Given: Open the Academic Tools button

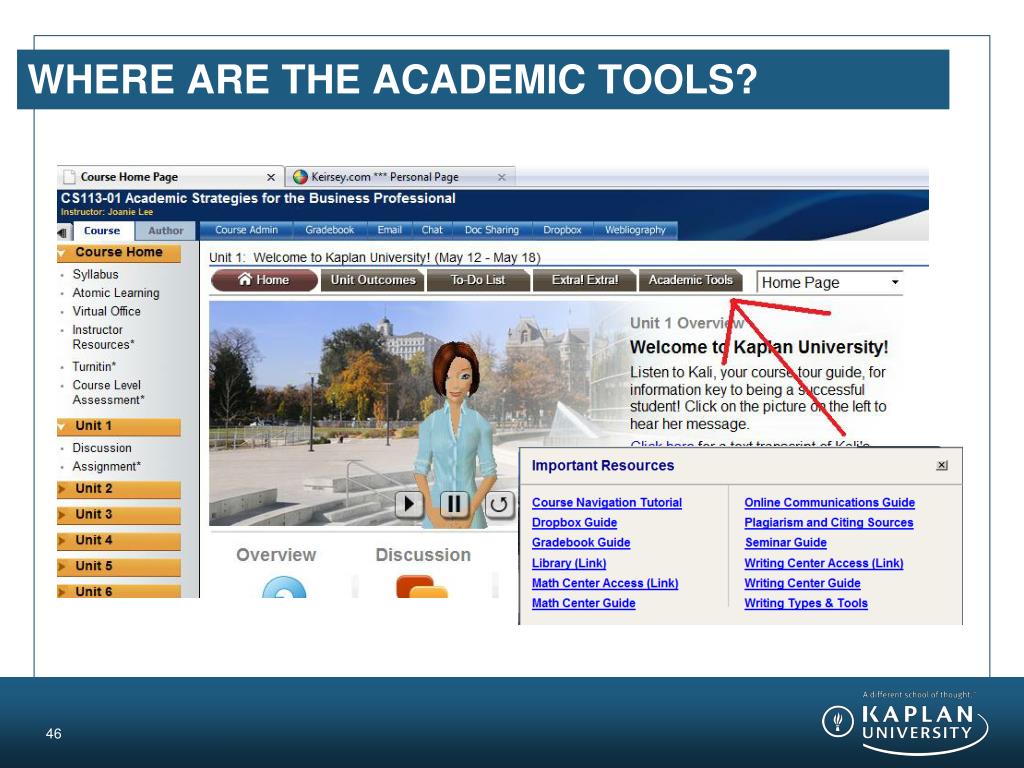Looking at the screenshot, I should click(690, 280).
